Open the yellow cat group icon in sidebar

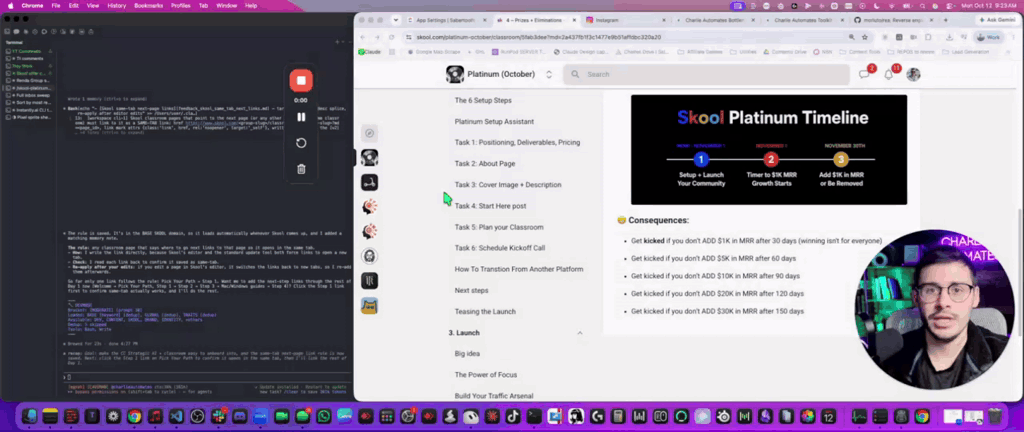(370, 305)
